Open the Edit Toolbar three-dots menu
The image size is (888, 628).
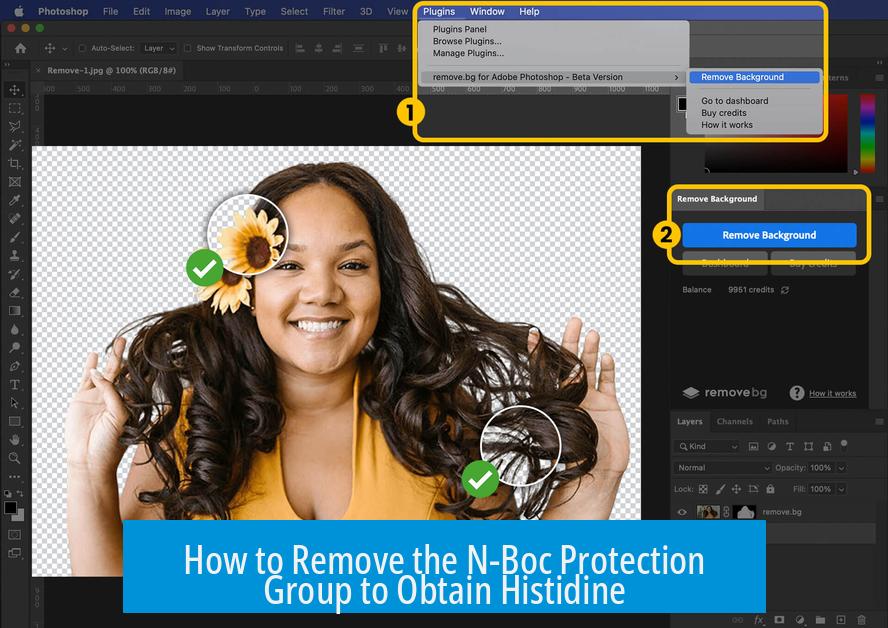pyautogui.click(x=15, y=476)
